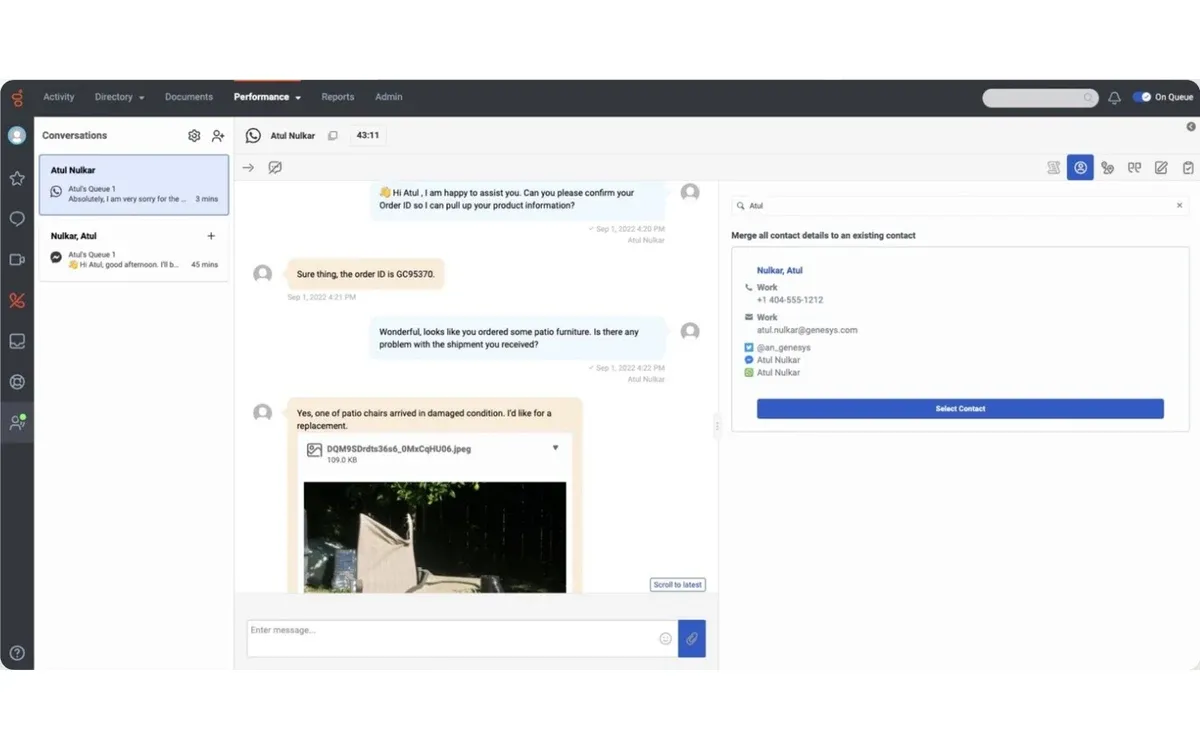Select the Nulkar, Atul Messenger conversation card

coord(134,250)
